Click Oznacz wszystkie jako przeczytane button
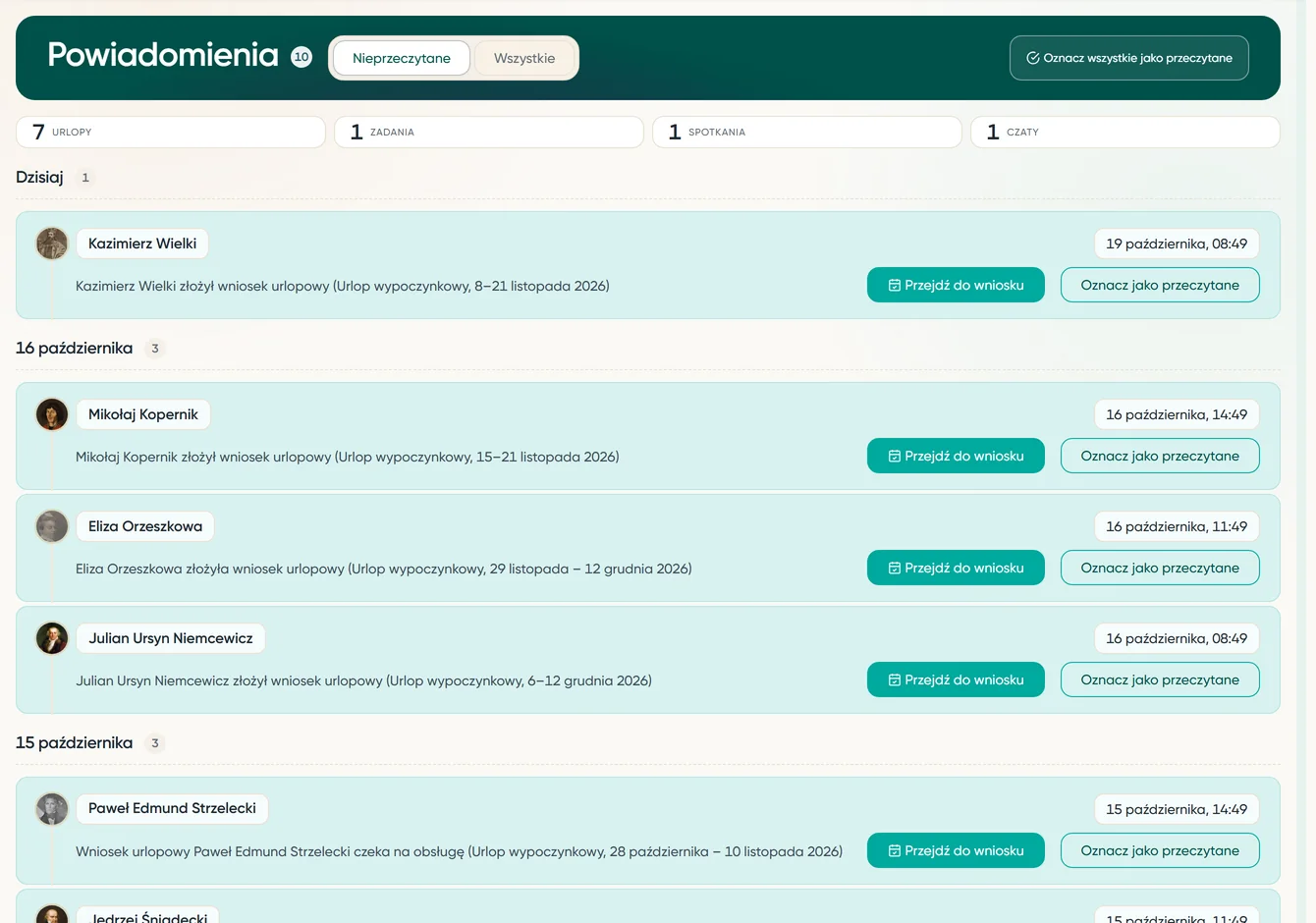Screen dimensions: 1316x923 coord(1128,58)
